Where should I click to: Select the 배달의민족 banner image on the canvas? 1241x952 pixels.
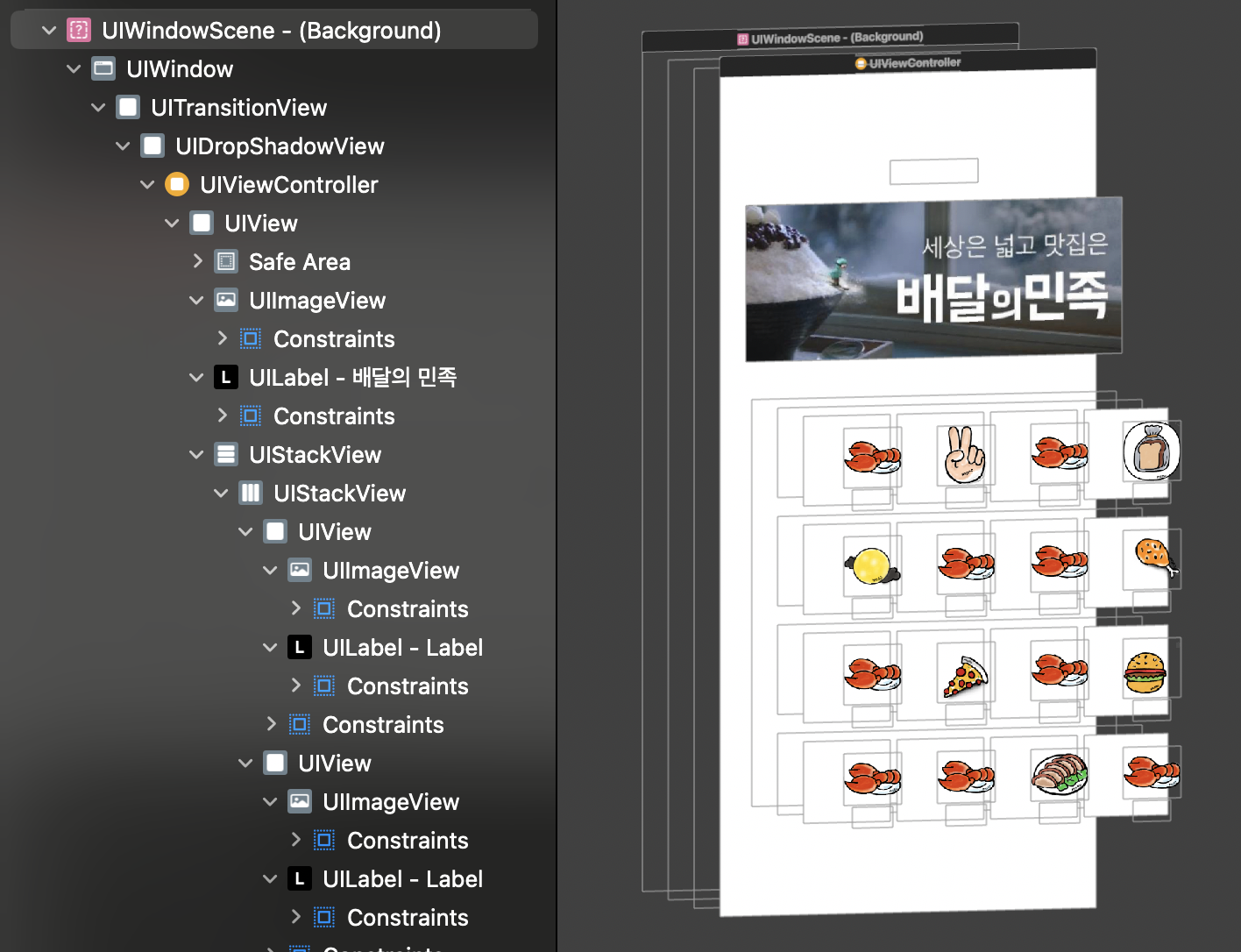(x=933, y=279)
